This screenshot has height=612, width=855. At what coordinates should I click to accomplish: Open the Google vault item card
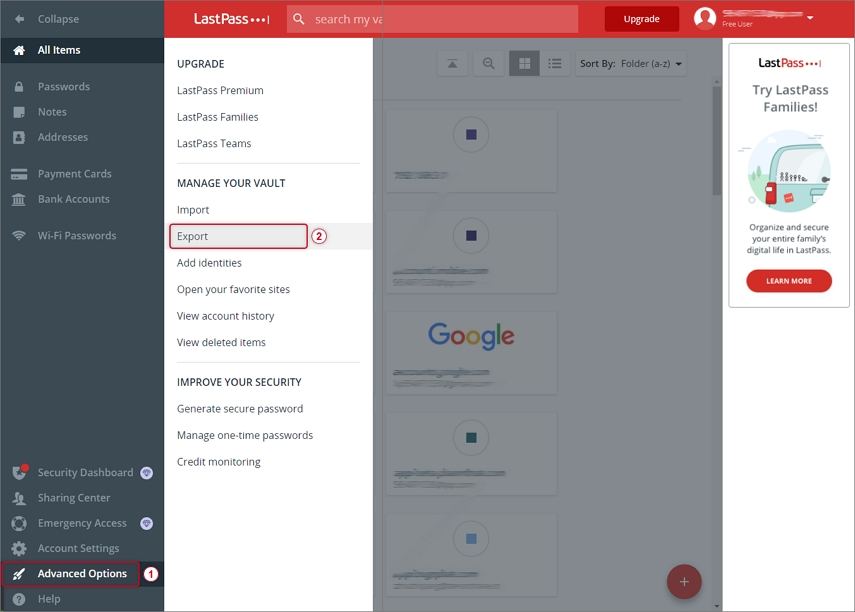[472, 352]
